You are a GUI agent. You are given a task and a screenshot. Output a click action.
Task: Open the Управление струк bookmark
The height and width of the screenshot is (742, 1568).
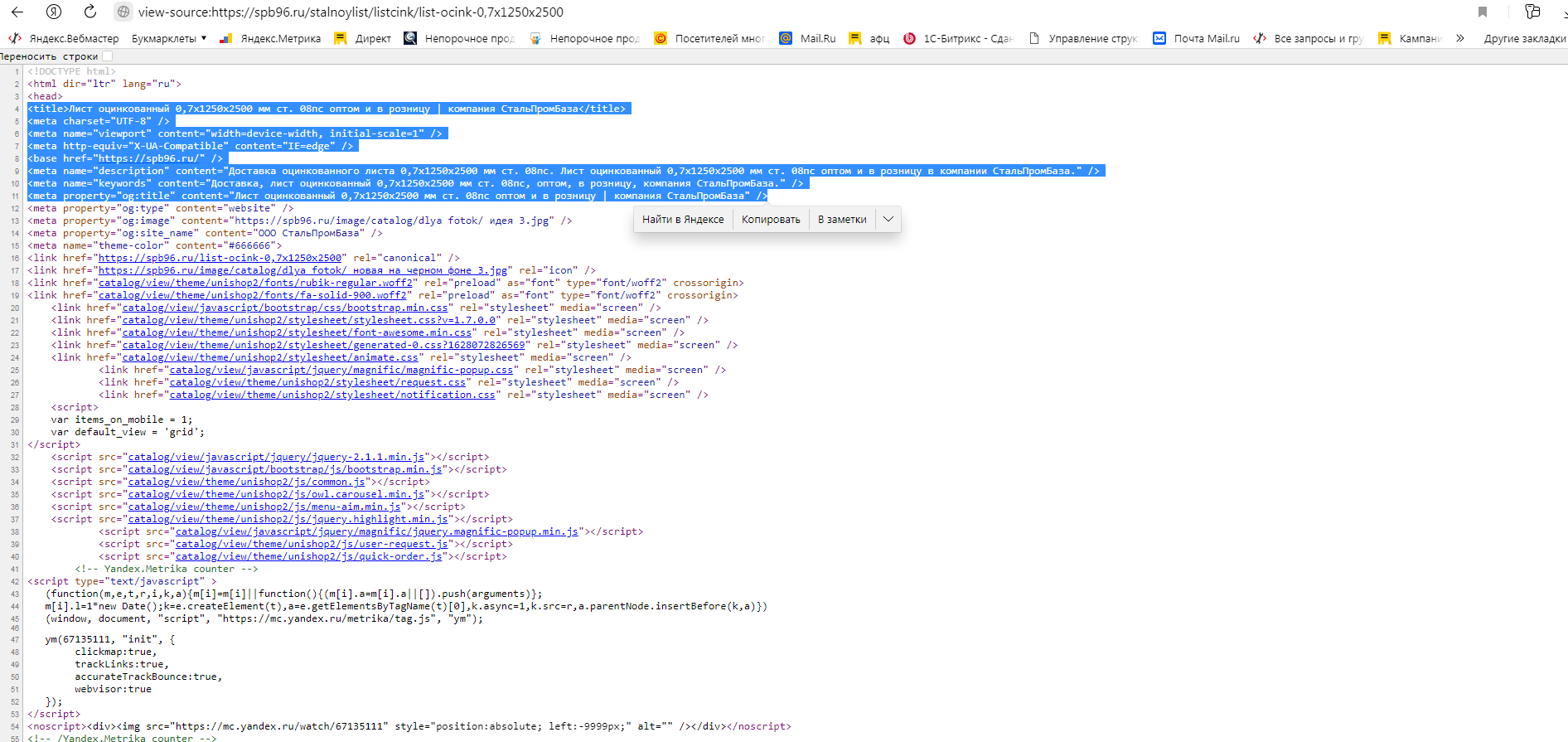pos(1083,38)
